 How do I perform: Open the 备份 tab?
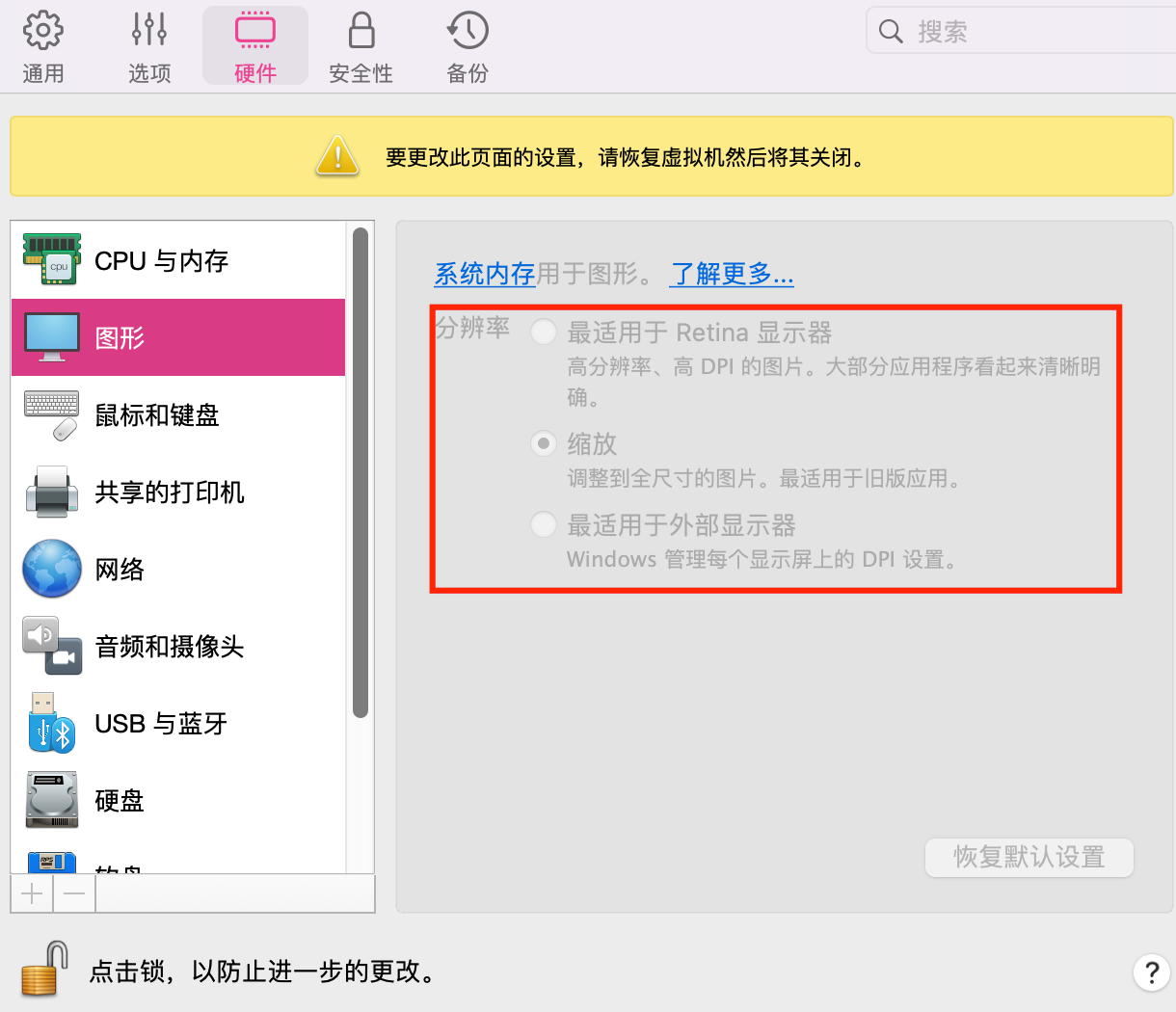pyautogui.click(x=468, y=46)
